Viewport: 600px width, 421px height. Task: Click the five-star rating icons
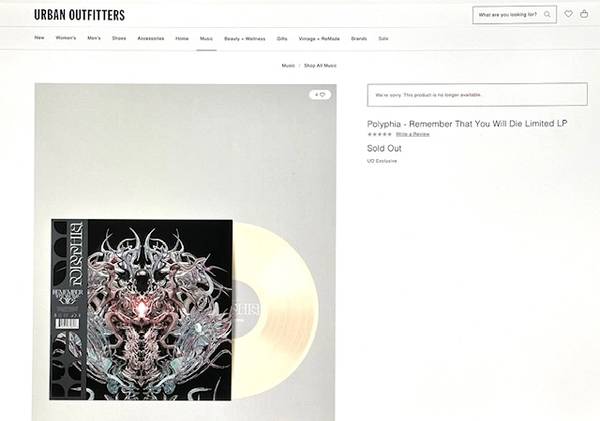(379, 134)
